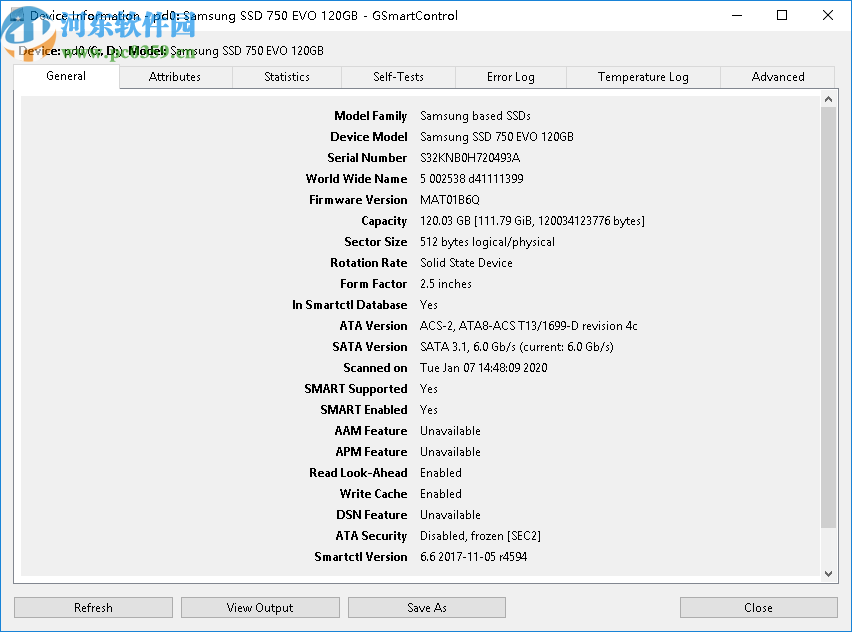Click the firmware version MAT01B6Q
This screenshot has width=852, height=632.
450,200
